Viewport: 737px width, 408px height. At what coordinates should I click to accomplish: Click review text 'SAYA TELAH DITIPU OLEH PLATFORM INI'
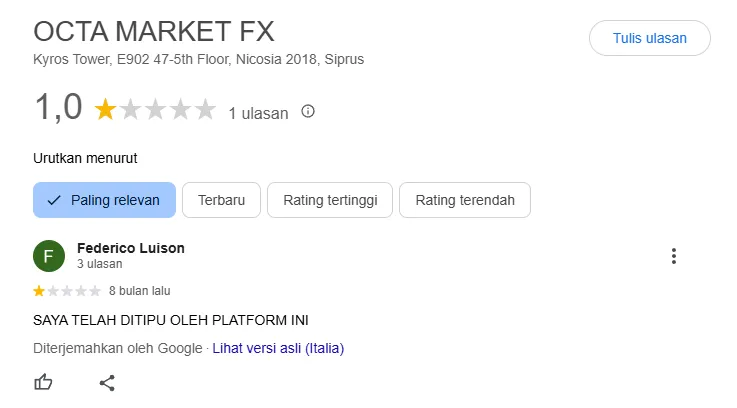[x=171, y=321]
